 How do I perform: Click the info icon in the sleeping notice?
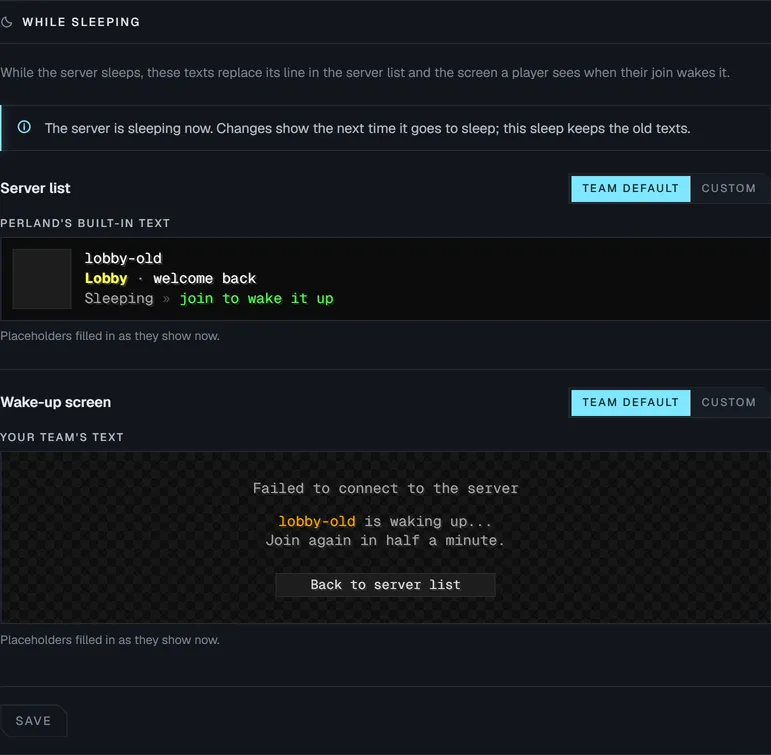(x=24, y=127)
